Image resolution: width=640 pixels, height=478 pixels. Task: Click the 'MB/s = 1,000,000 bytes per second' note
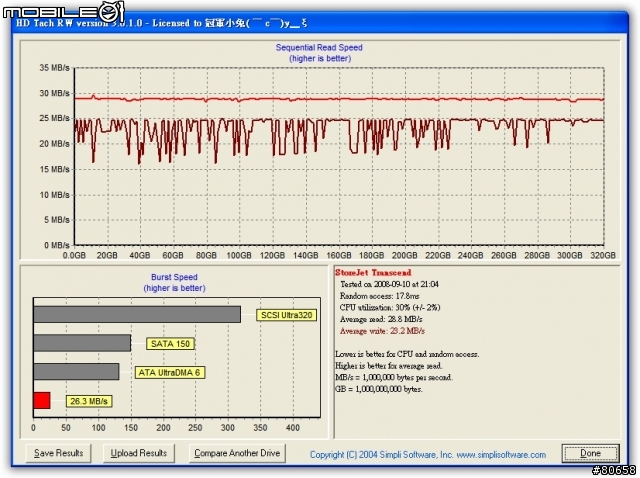pos(394,377)
